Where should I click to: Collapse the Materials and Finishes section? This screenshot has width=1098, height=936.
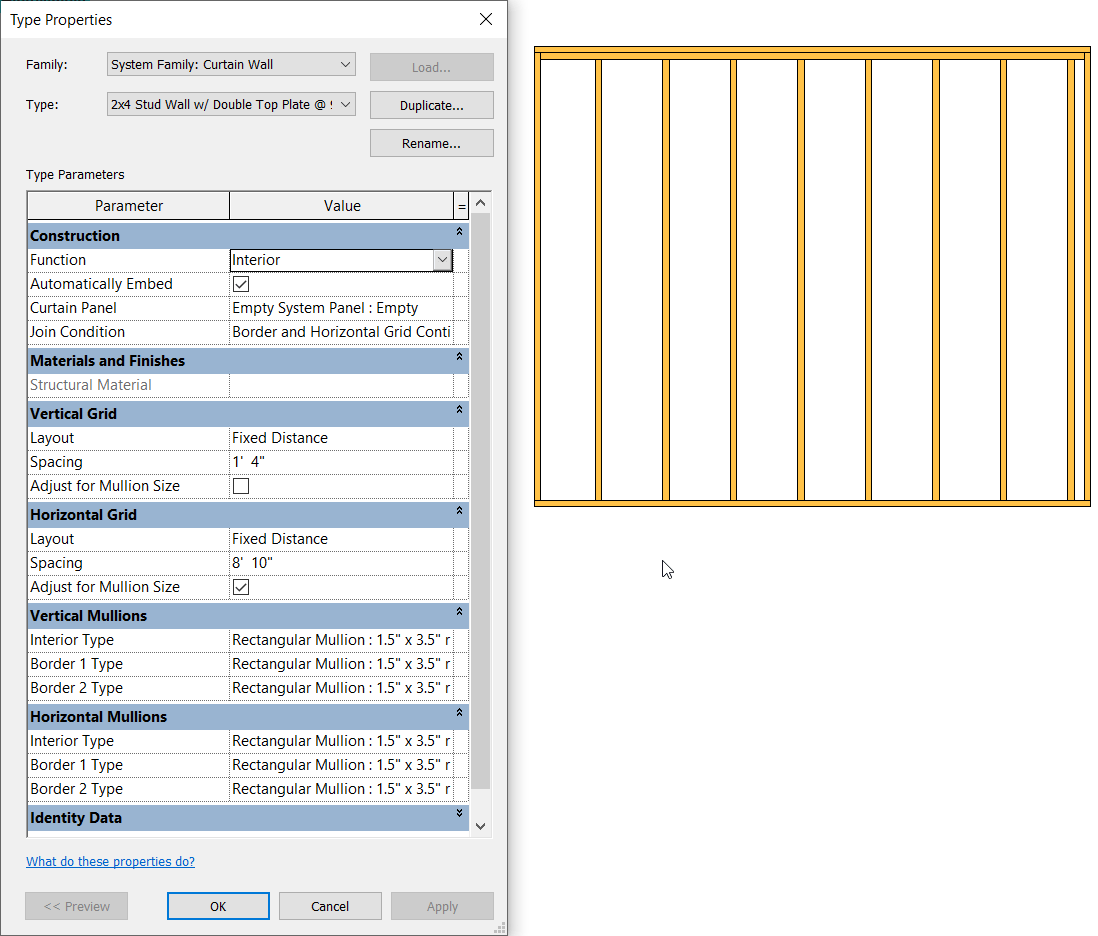click(458, 360)
